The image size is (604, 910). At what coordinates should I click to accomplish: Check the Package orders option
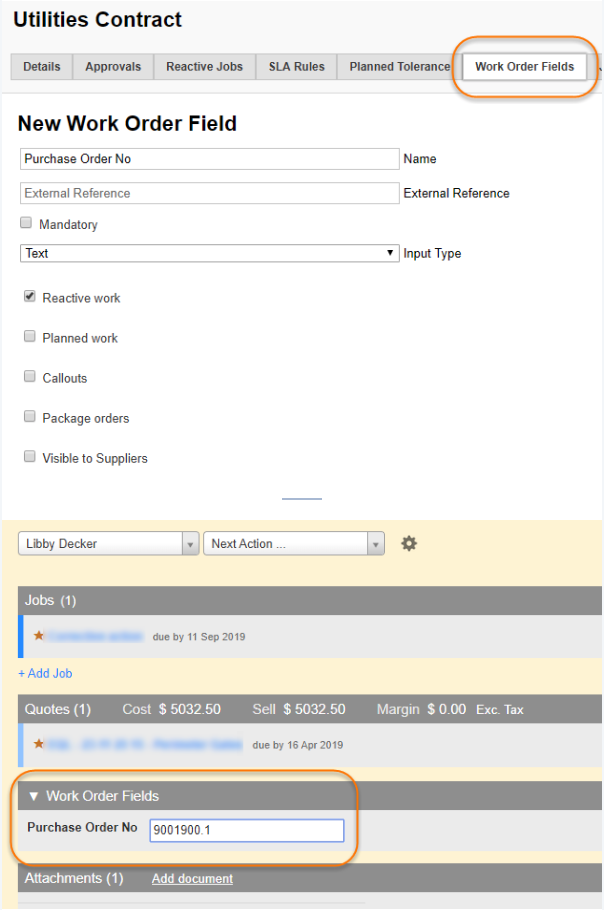(x=30, y=417)
